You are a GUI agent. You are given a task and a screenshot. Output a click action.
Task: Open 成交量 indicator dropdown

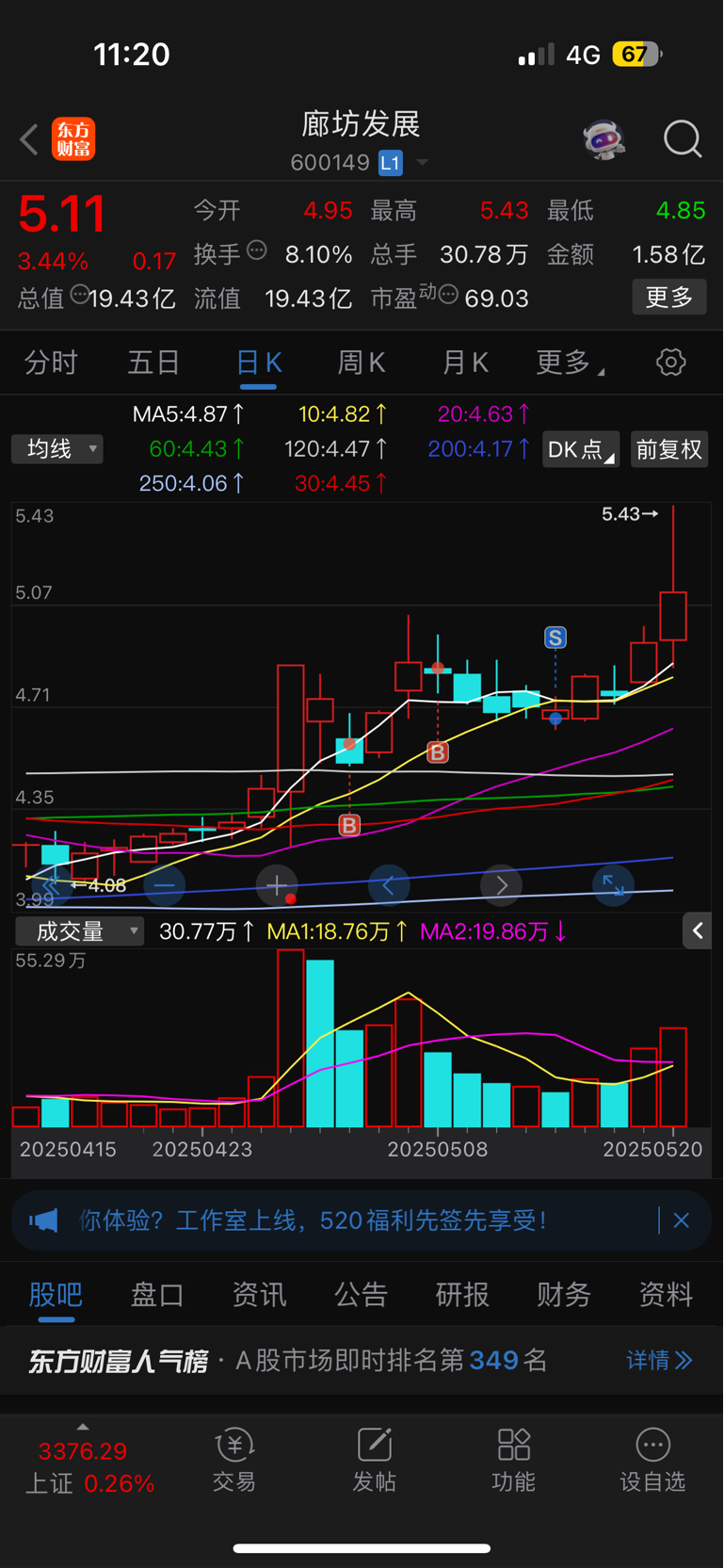80,931
